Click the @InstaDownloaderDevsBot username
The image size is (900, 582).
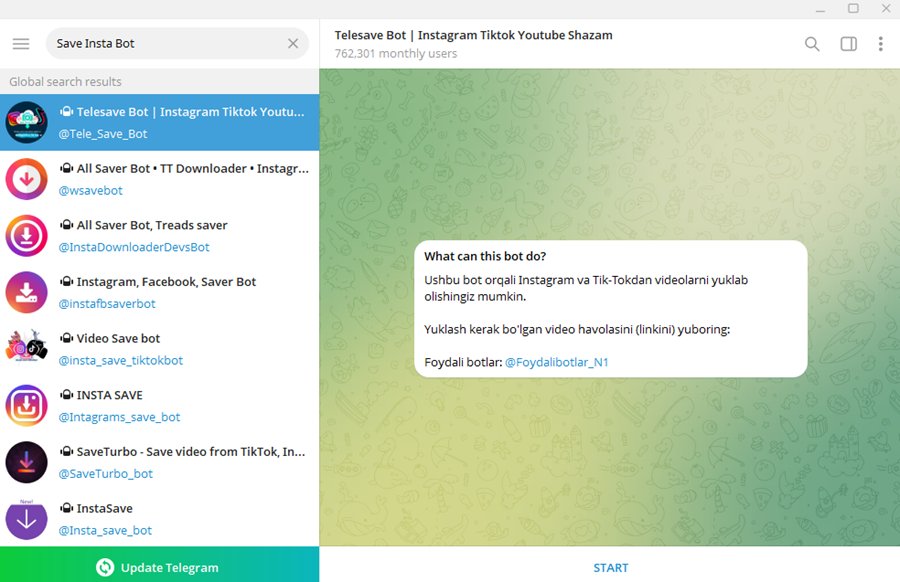(x=134, y=247)
